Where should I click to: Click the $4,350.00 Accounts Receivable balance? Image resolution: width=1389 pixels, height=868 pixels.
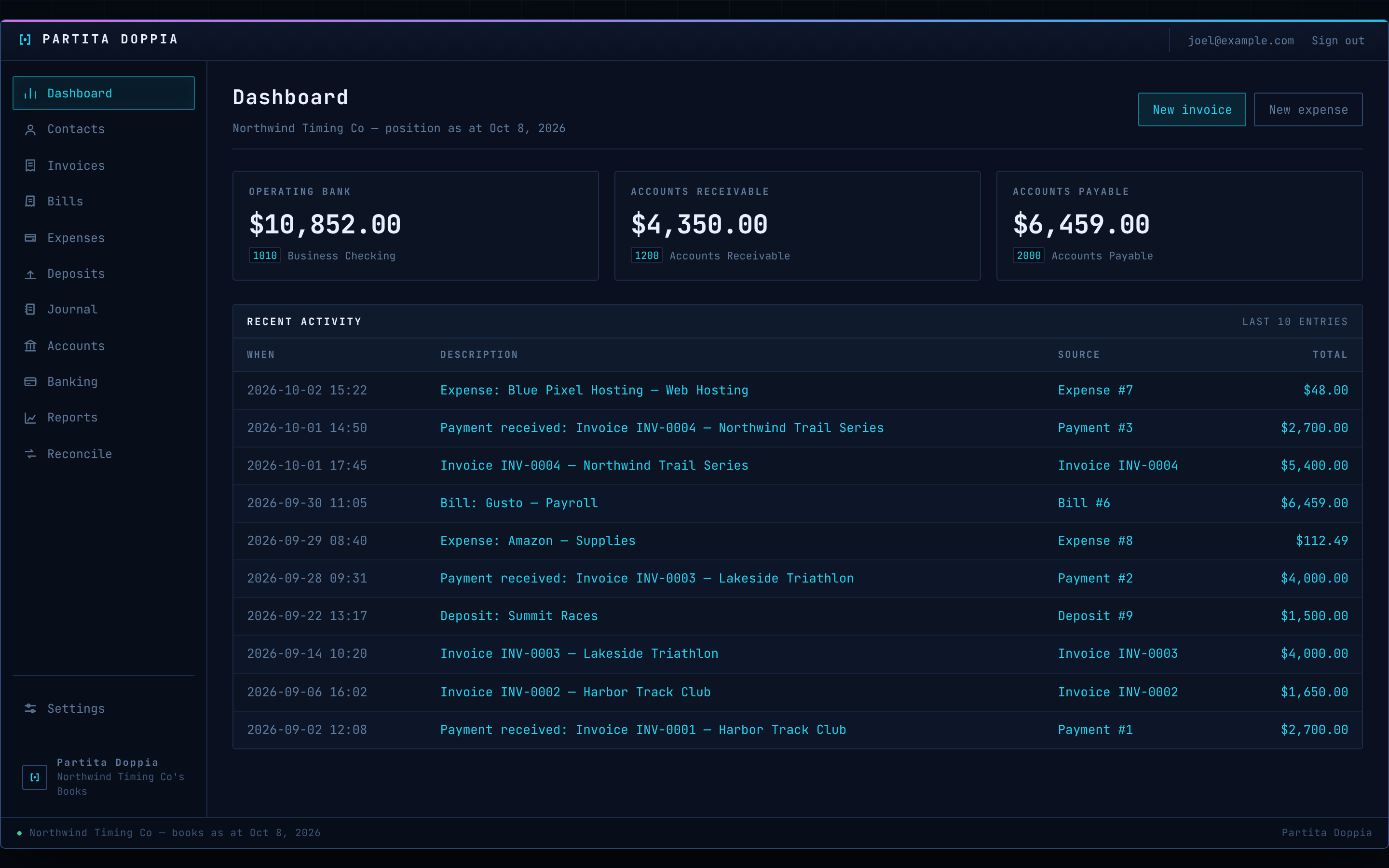(x=699, y=224)
